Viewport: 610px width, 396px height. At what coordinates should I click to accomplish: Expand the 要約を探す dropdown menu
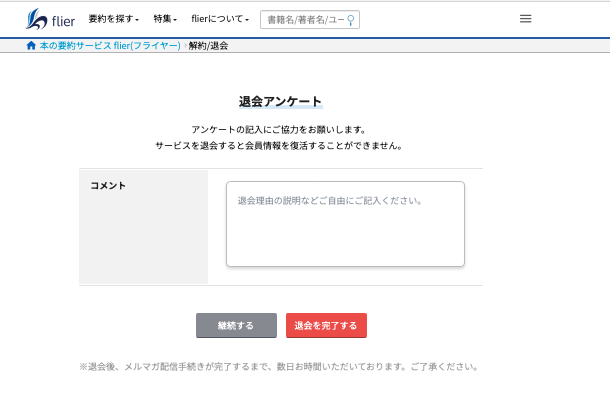coord(114,19)
